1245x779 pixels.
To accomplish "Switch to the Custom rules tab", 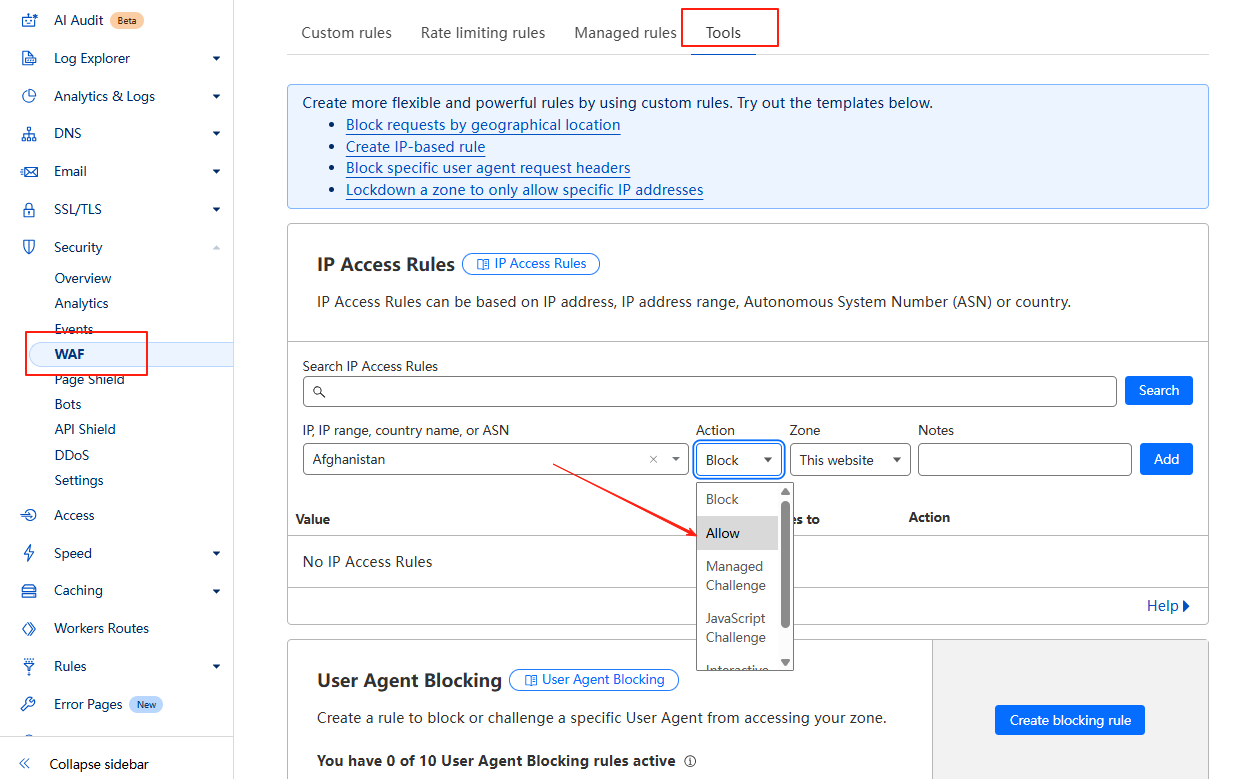I will click(x=346, y=32).
